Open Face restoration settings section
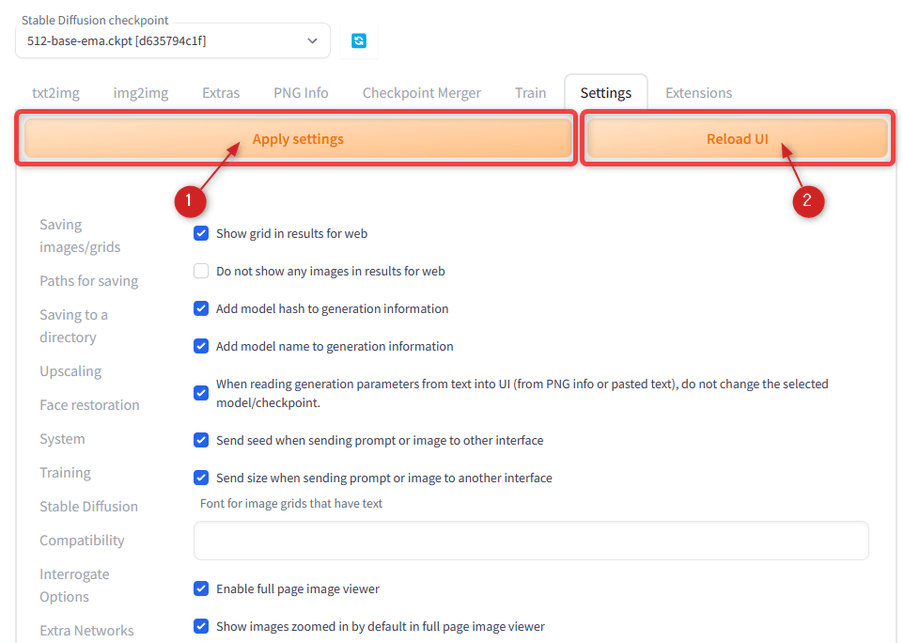The height and width of the screenshot is (643, 904). click(89, 405)
